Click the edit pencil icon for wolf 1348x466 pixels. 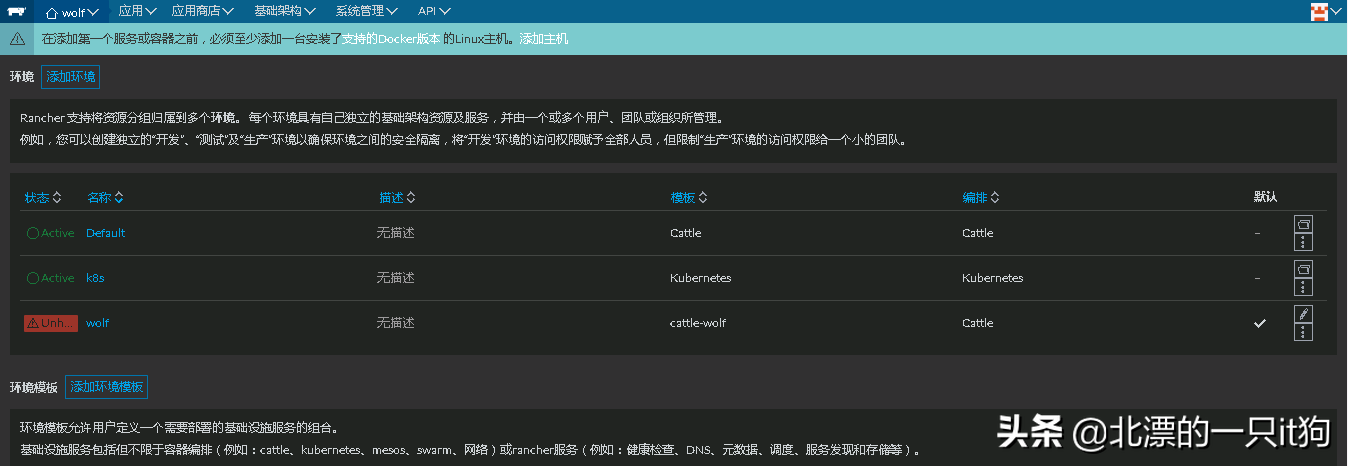[x=1303, y=314]
